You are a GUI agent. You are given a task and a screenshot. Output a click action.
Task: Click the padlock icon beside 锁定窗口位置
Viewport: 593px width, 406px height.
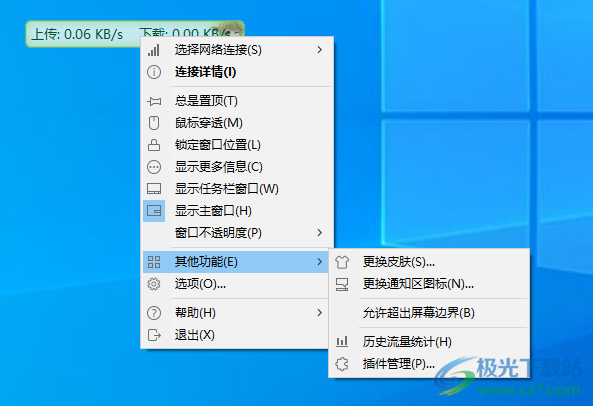click(154, 145)
